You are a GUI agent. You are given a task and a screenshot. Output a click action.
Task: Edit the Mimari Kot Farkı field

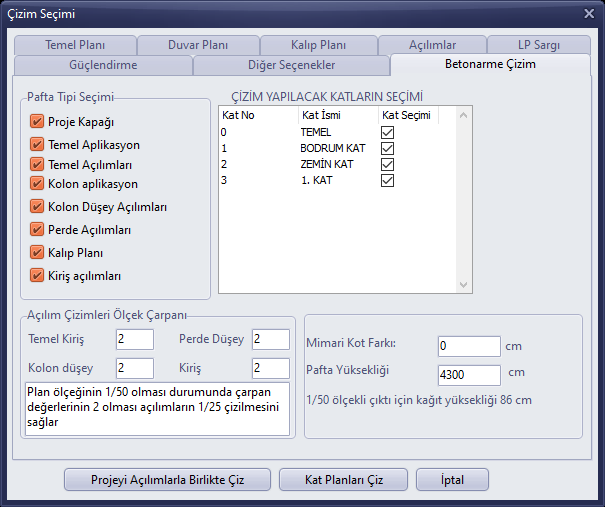[x=469, y=346]
